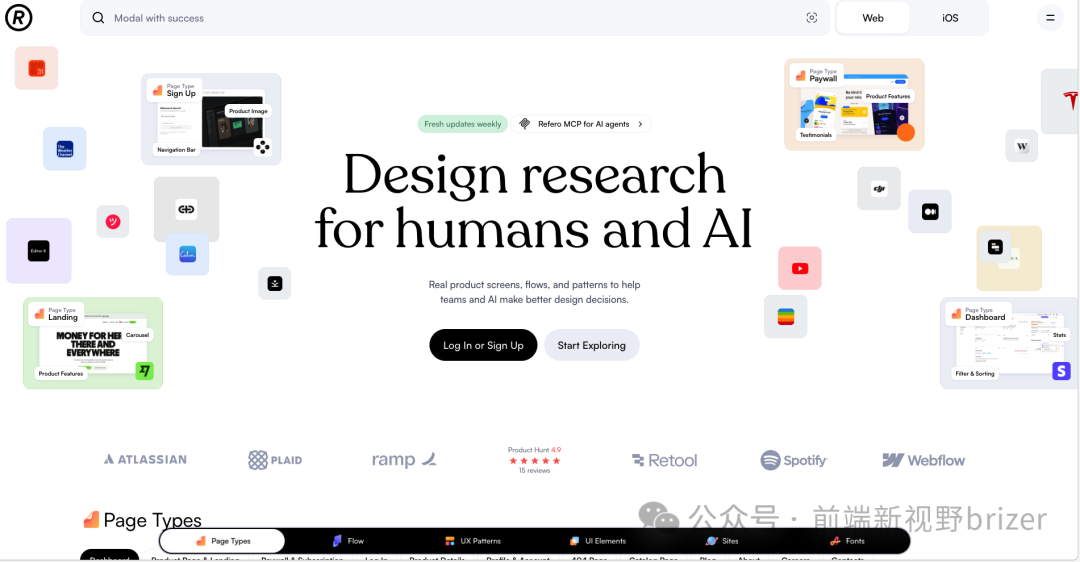Click the image search icon in search bar

[x=811, y=18]
